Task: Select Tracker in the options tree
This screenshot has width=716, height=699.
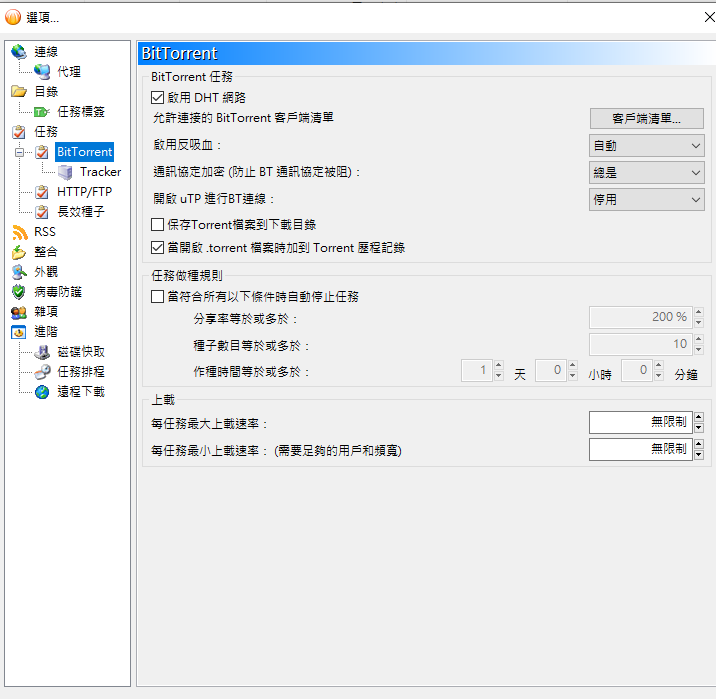Action: coord(100,172)
